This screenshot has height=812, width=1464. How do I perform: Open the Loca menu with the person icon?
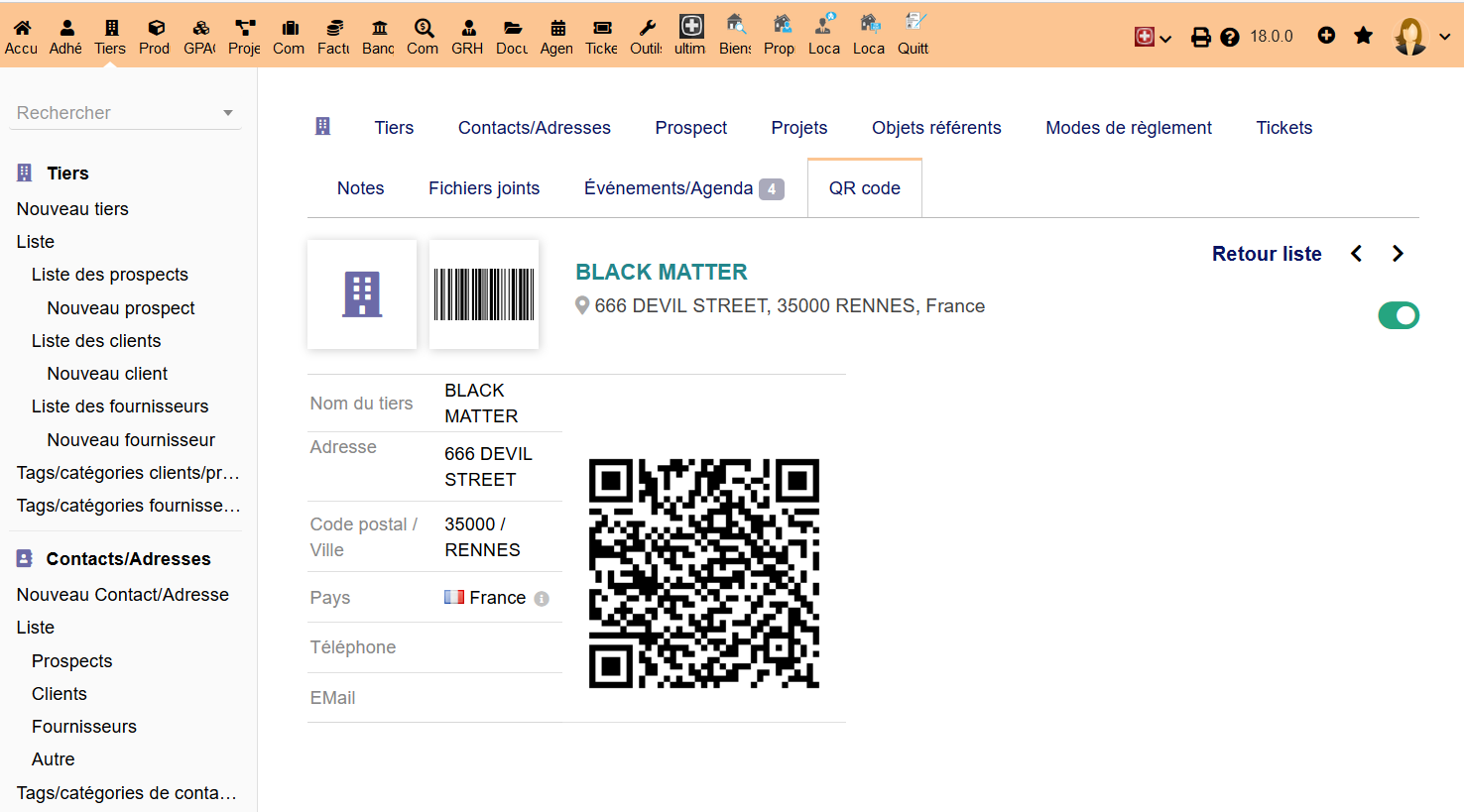[824, 37]
